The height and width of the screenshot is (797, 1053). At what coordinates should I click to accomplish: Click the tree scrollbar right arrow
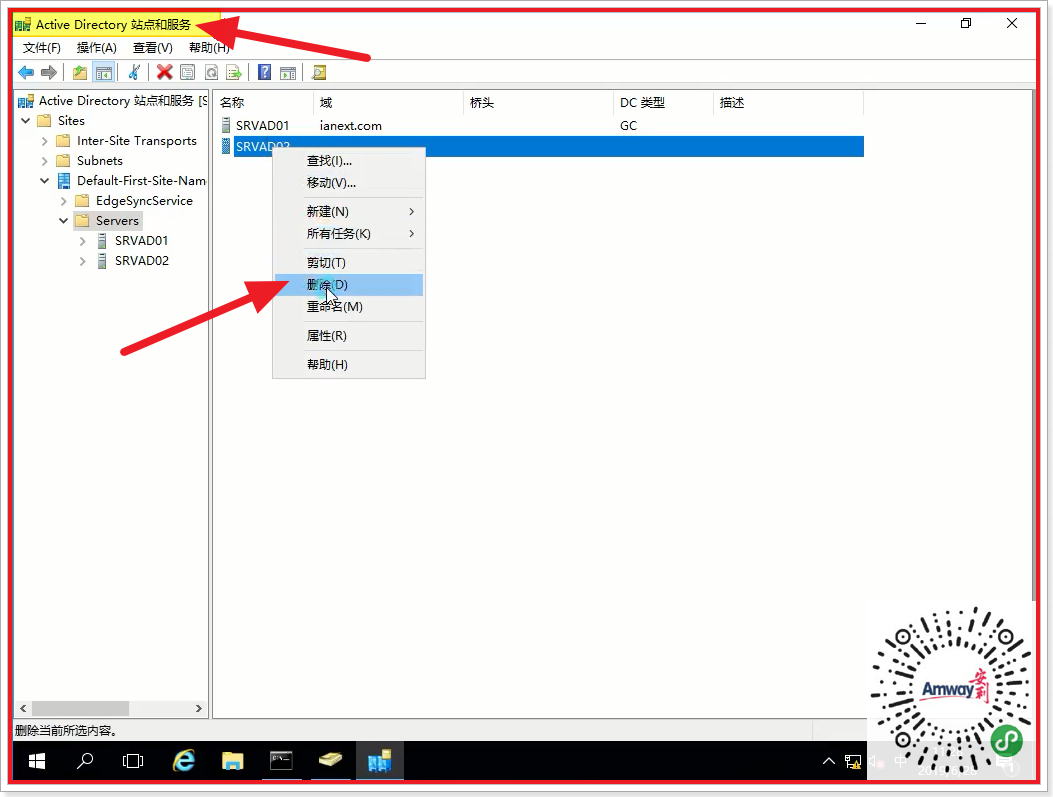click(199, 708)
